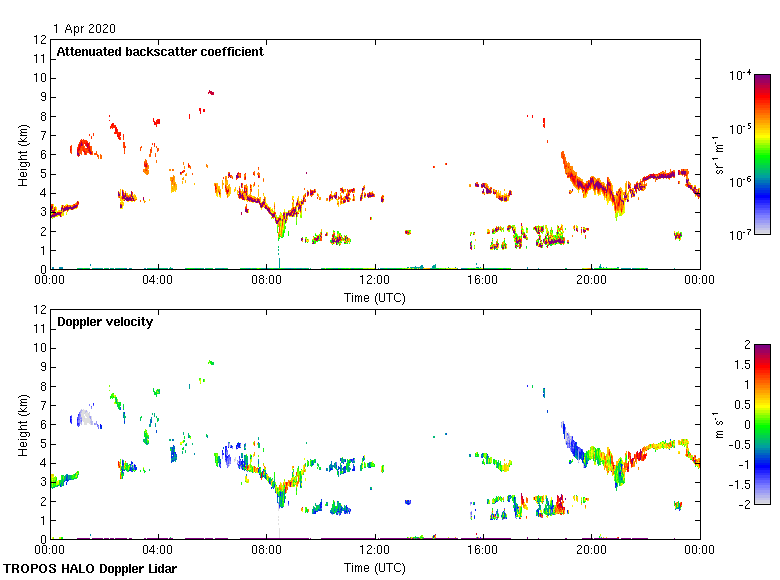The height and width of the screenshot is (580, 780).
Task: Click the 'Doppler velocity' panel title
Action: click(104, 322)
